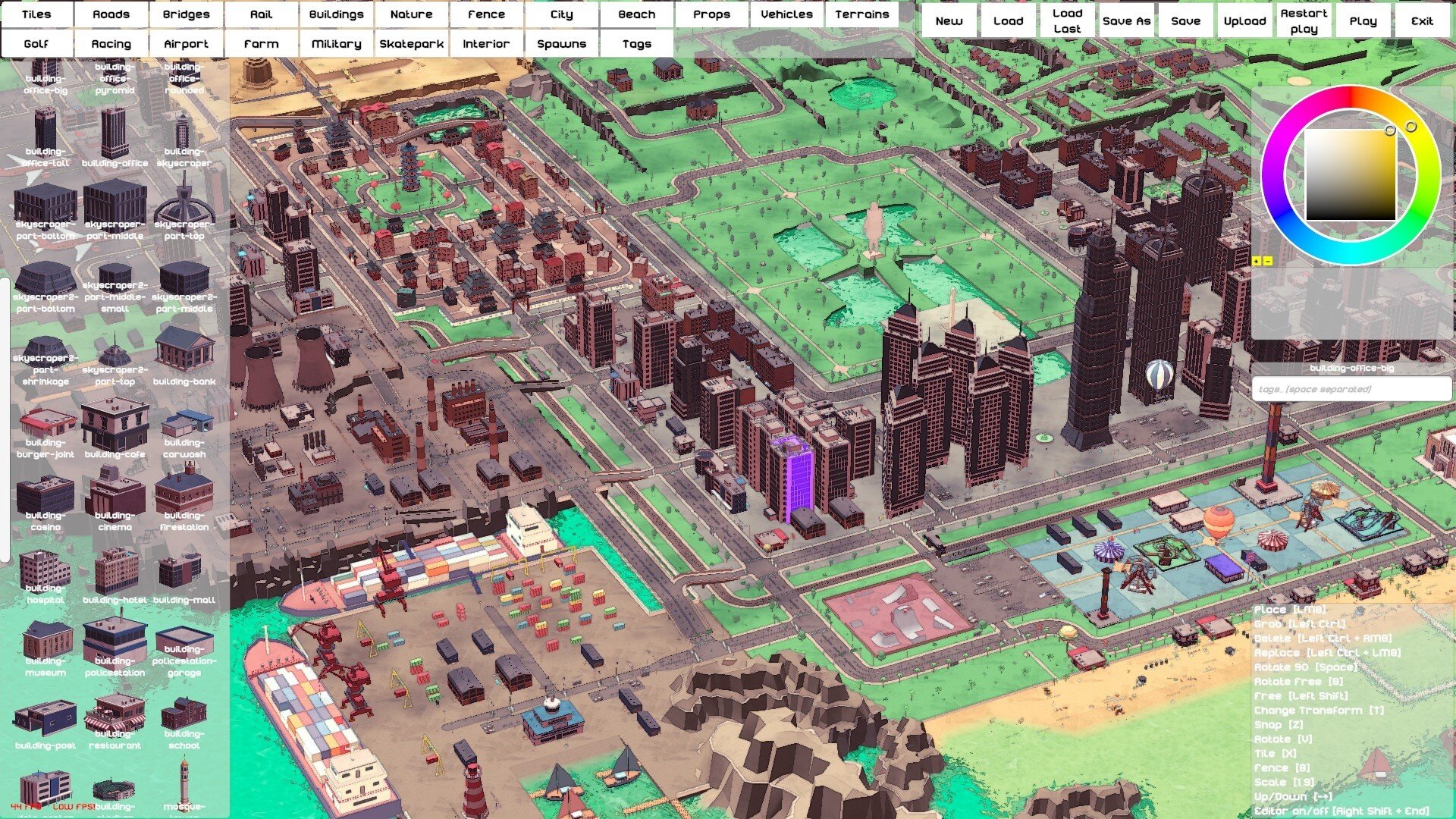
Task: Open the Buildings category tab
Action: pyautogui.click(x=336, y=14)
